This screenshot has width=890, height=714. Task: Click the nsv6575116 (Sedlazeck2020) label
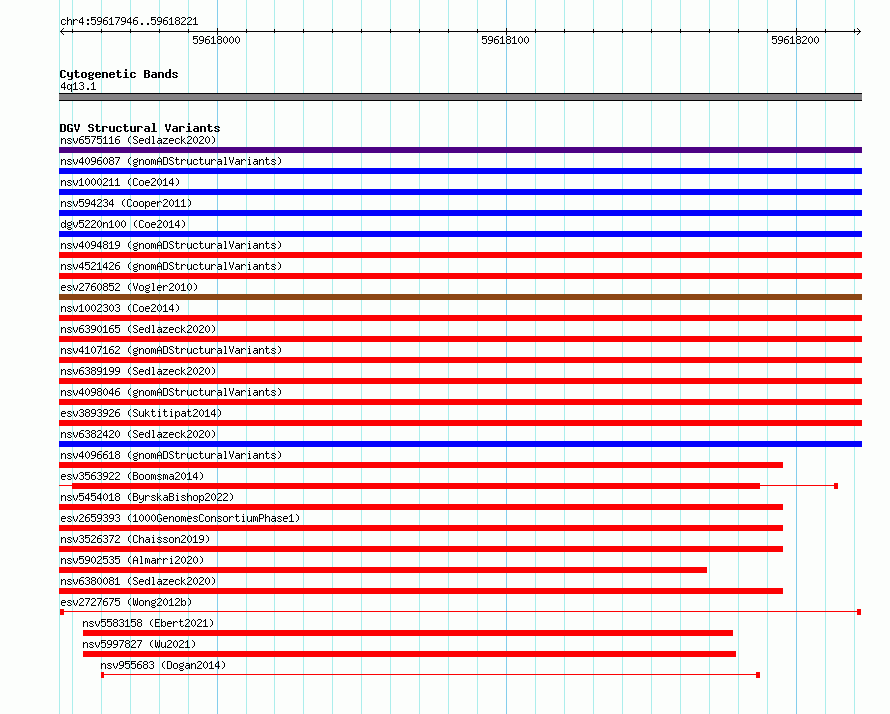pos(138,140)
